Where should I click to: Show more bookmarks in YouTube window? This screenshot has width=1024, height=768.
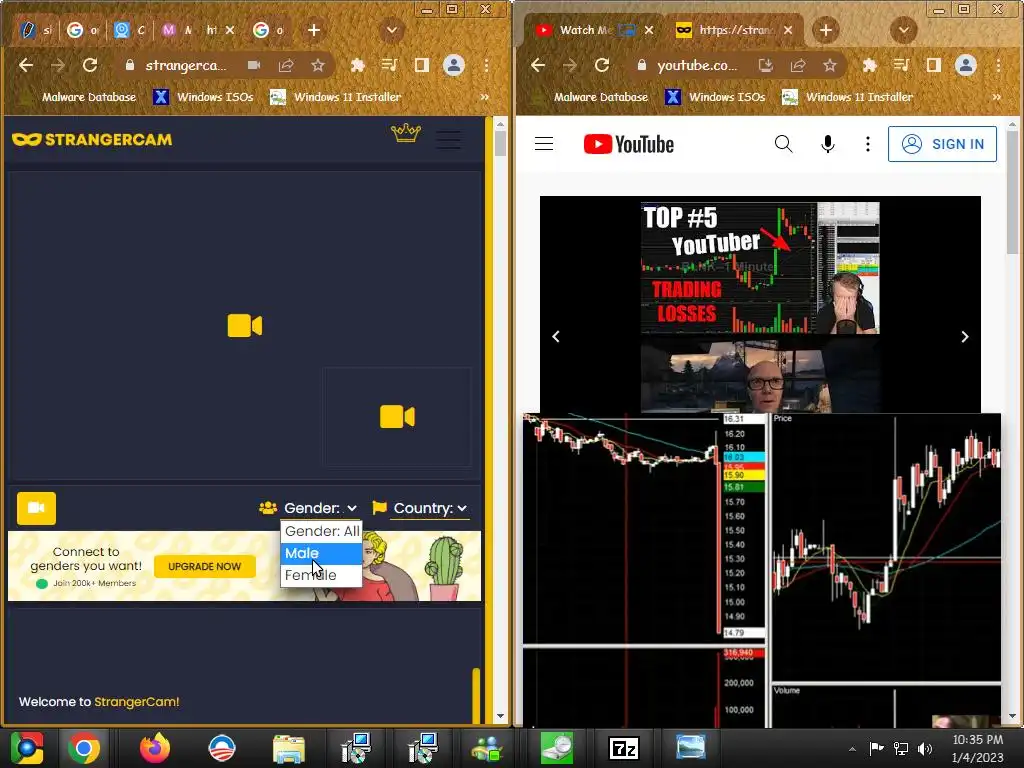(997, 97)
